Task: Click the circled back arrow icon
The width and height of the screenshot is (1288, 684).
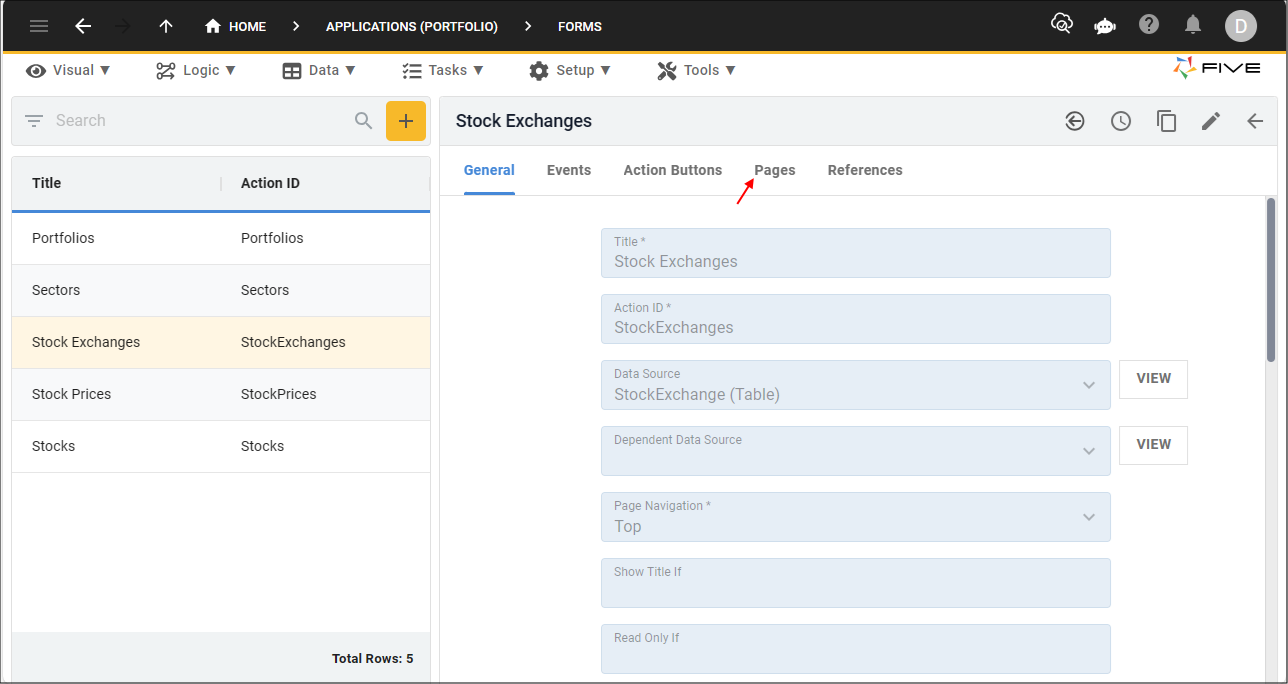Action: (x=1075, y=121)
